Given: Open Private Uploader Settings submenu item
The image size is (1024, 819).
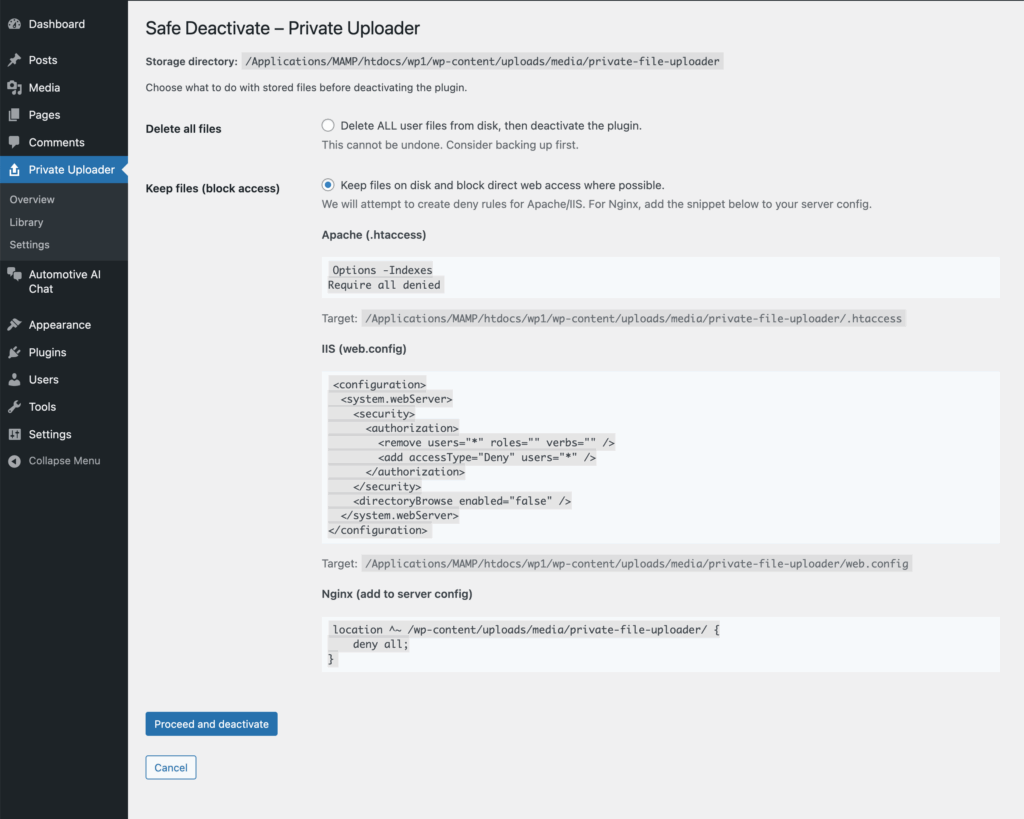Looking at the screenshot, I should point(30,244).
